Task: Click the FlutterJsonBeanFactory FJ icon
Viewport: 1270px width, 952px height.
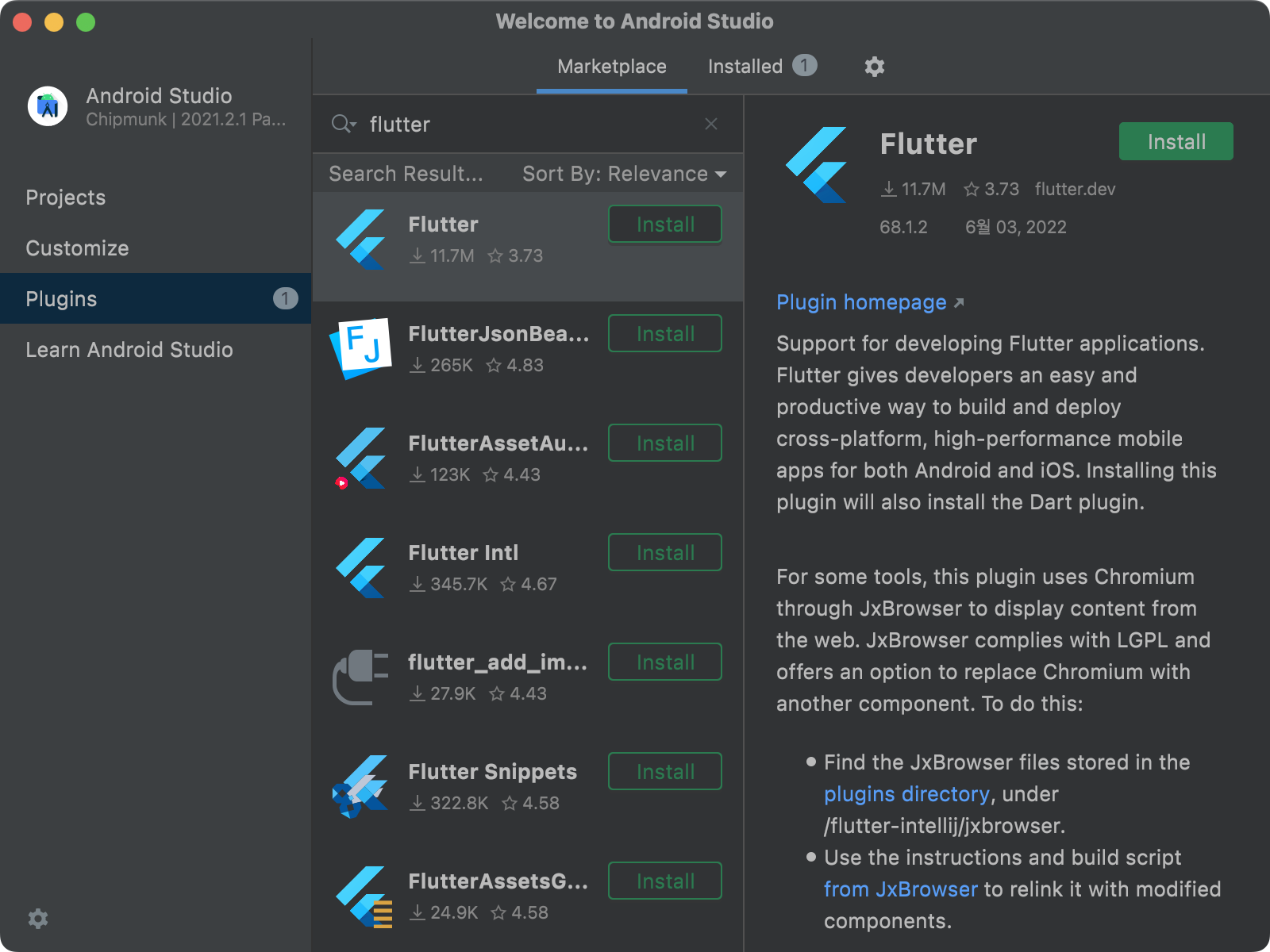Action: click(360, 348)
